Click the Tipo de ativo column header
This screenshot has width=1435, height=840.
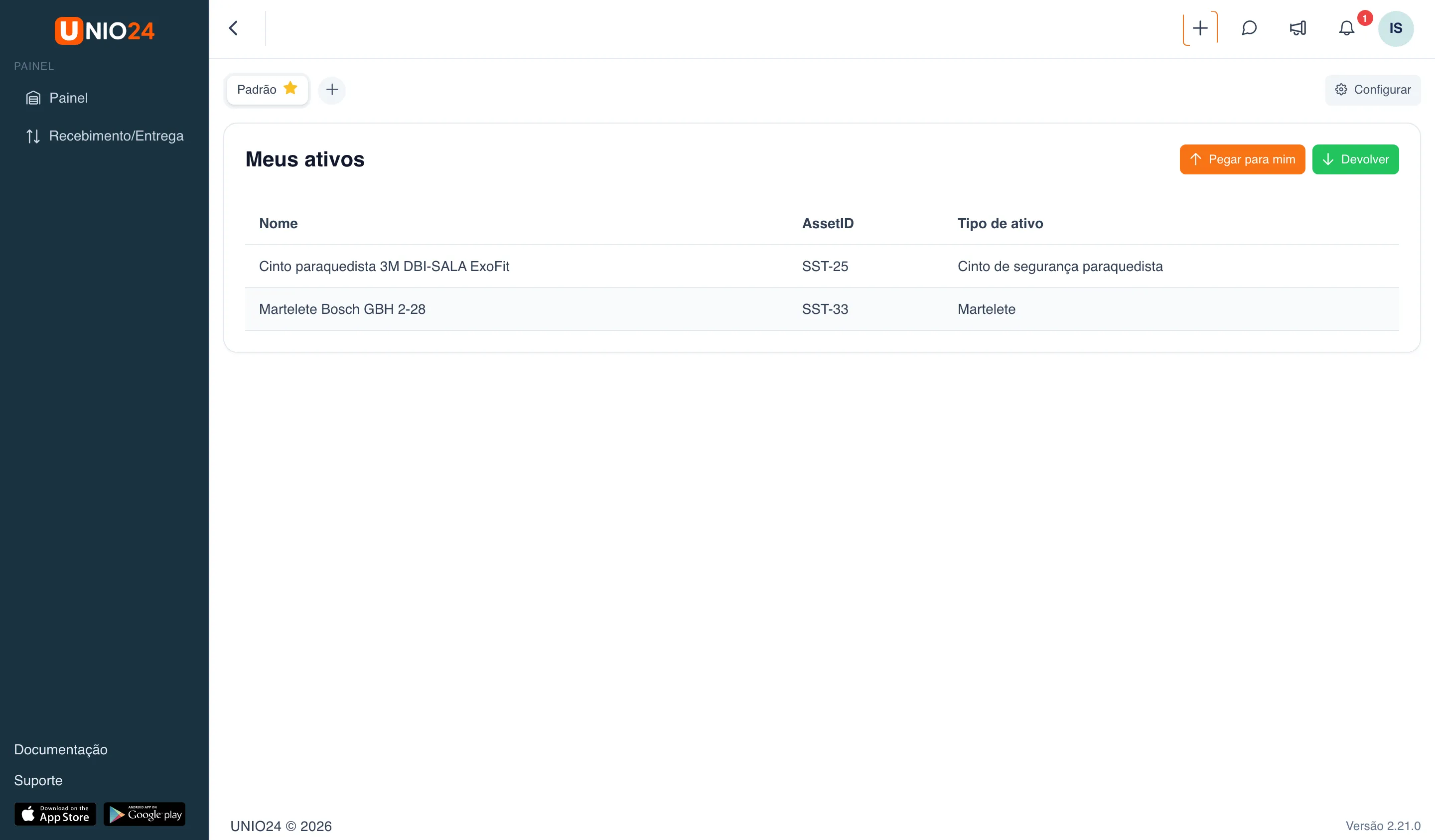point(1000,223)
